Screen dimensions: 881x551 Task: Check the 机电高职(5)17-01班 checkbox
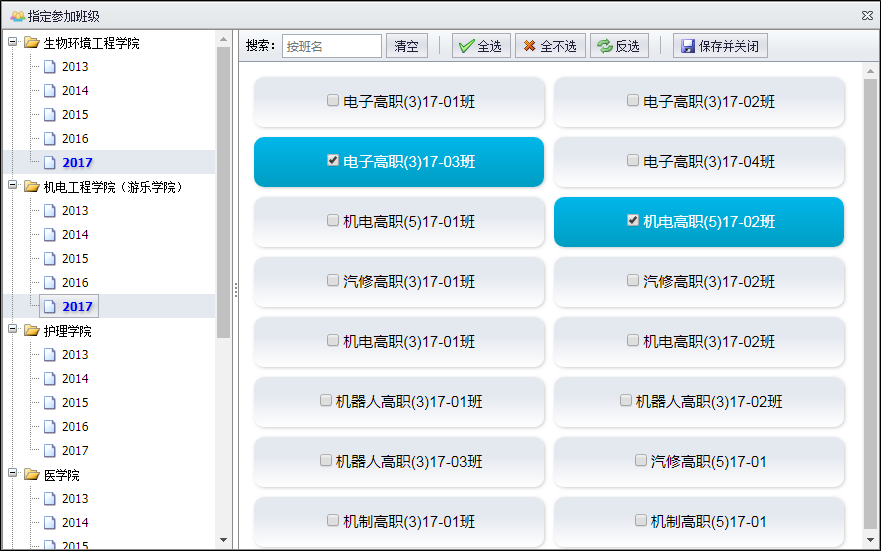coord(333,220)
